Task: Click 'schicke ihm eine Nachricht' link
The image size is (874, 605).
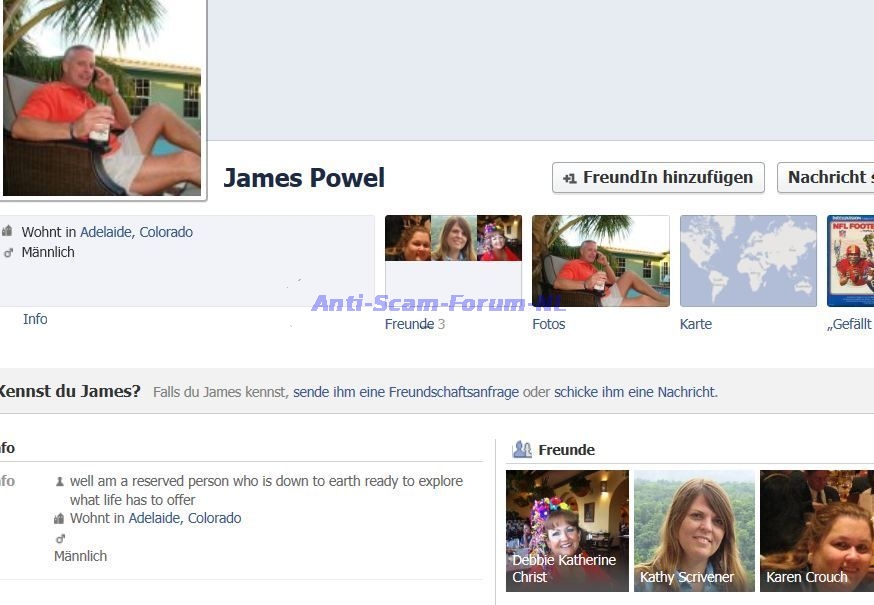Action: [x=635, y=392]
